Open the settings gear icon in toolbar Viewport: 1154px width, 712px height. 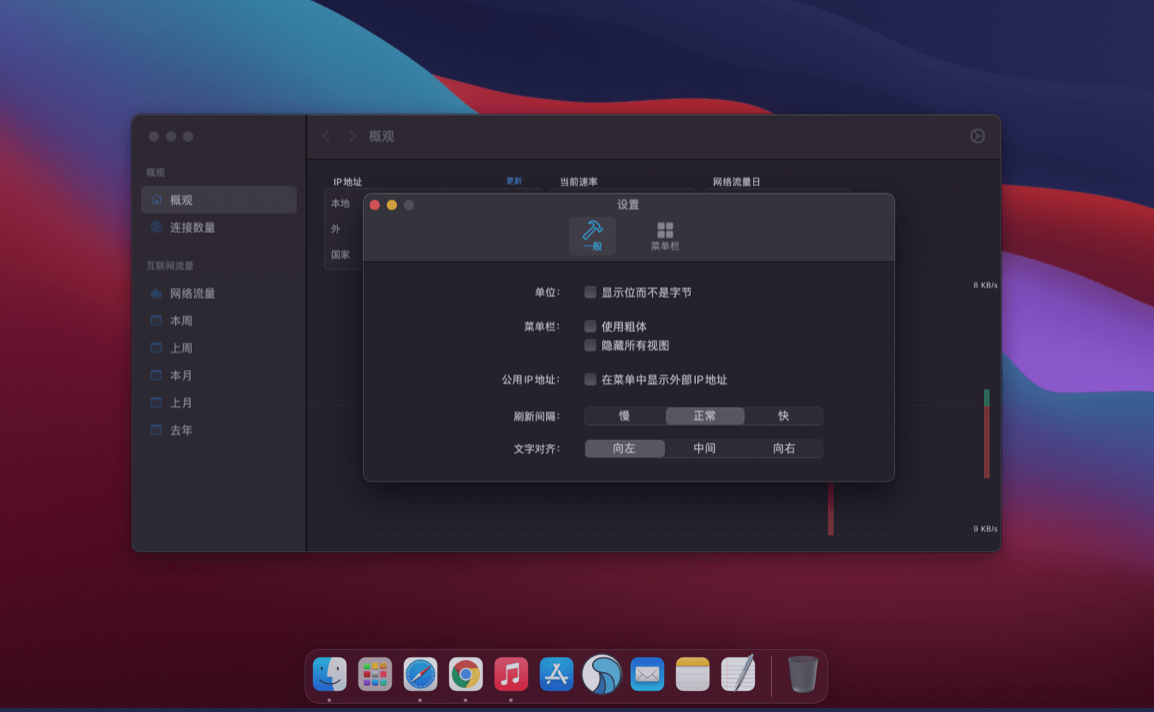pyautogui.click(x=978, y=136)
